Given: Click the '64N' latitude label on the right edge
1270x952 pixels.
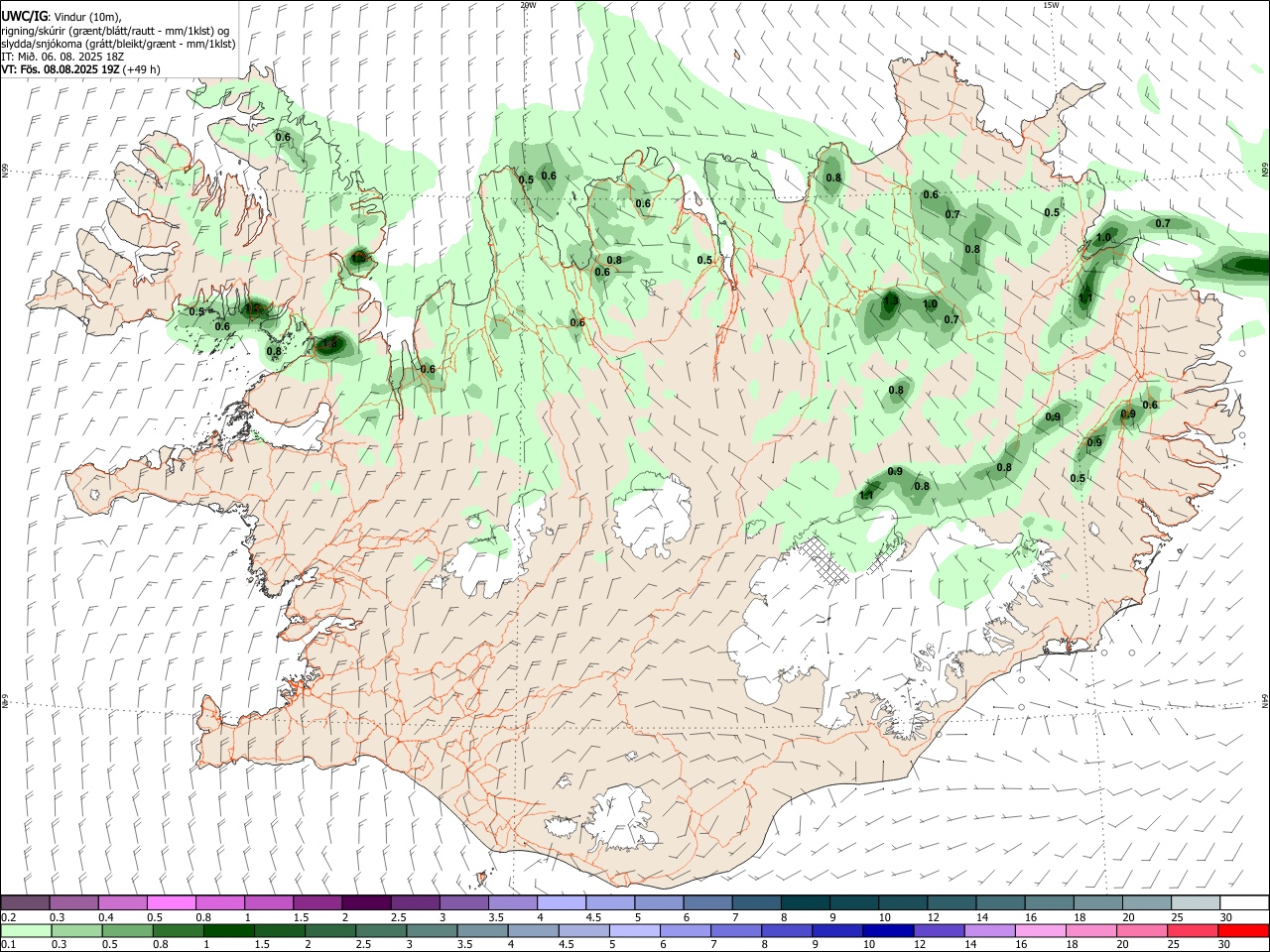Looking at the screenshot, I should 1265,700.
